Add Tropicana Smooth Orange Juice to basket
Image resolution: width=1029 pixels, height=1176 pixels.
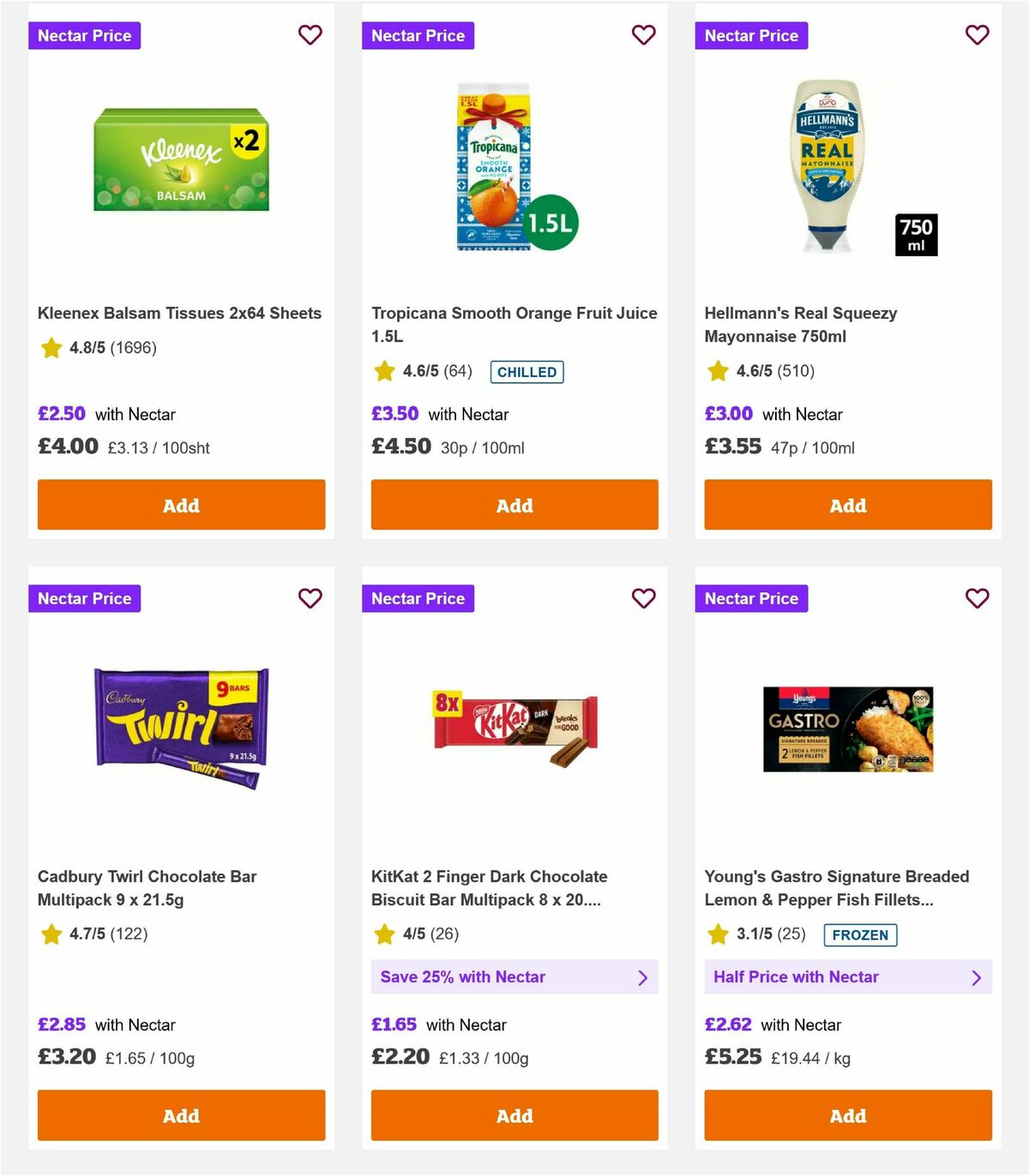tap(514, 505)
